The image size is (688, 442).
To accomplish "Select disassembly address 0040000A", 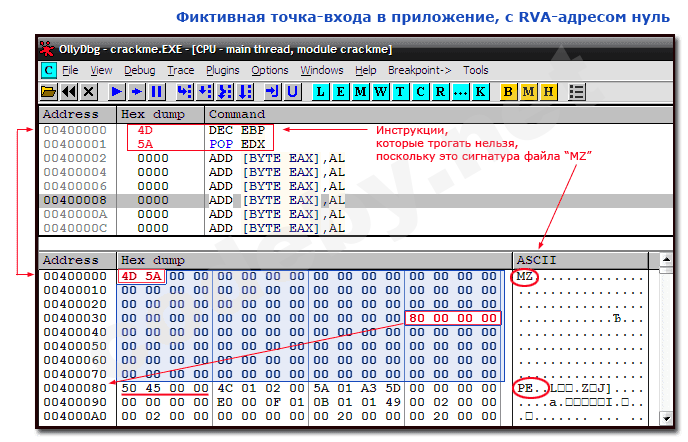I will coord(75,215).
